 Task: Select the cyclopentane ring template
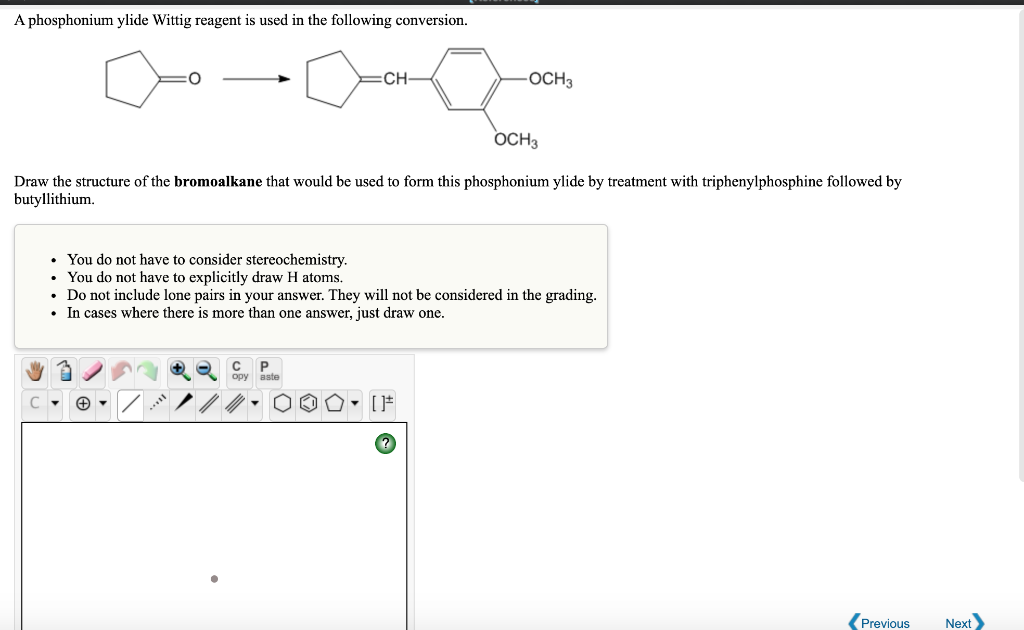pyautogui.click(x=334, y=403)
